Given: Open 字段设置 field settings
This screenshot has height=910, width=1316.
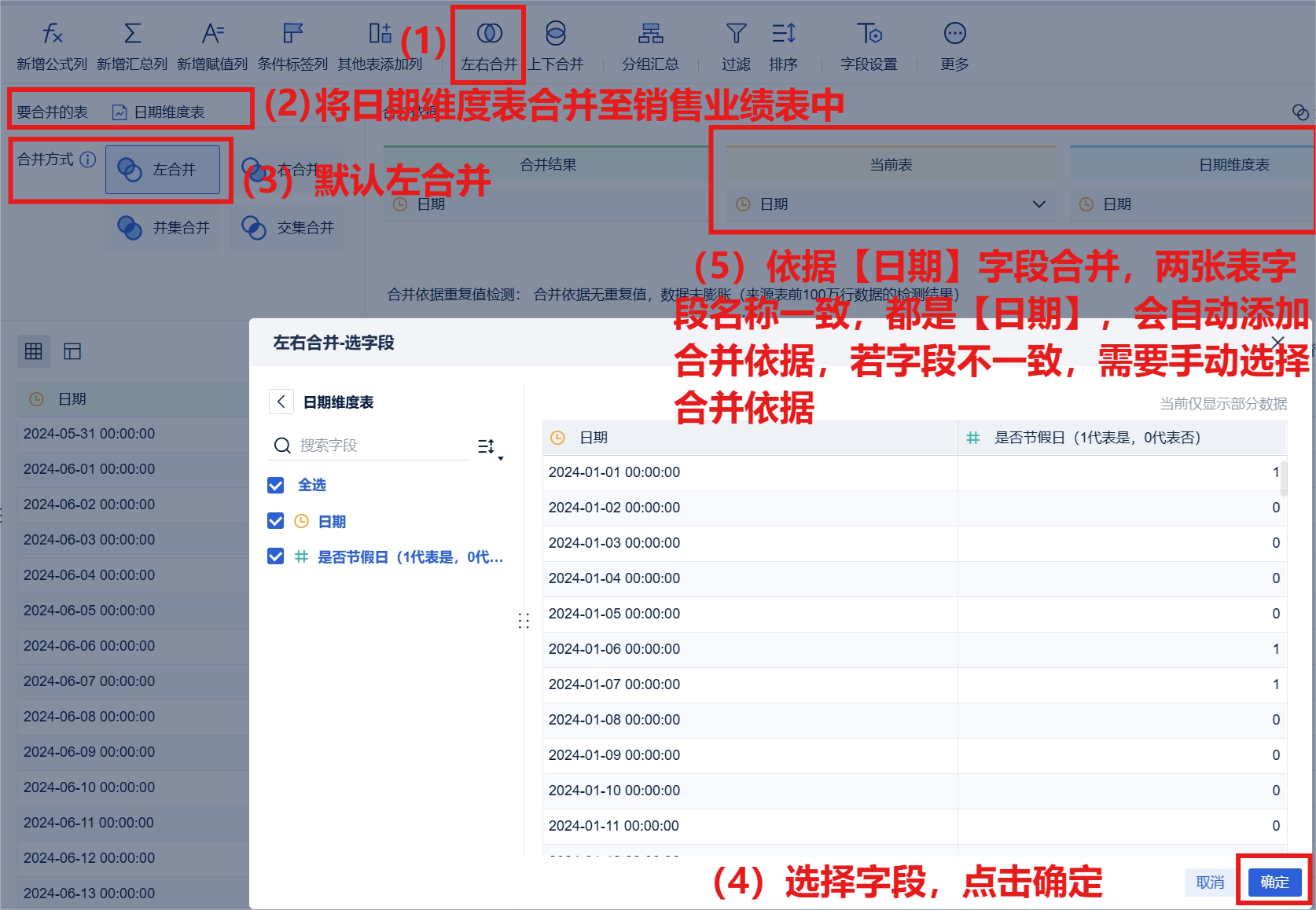Looking at the screenshot, I should pyautogui.click(x=869, y=47).
